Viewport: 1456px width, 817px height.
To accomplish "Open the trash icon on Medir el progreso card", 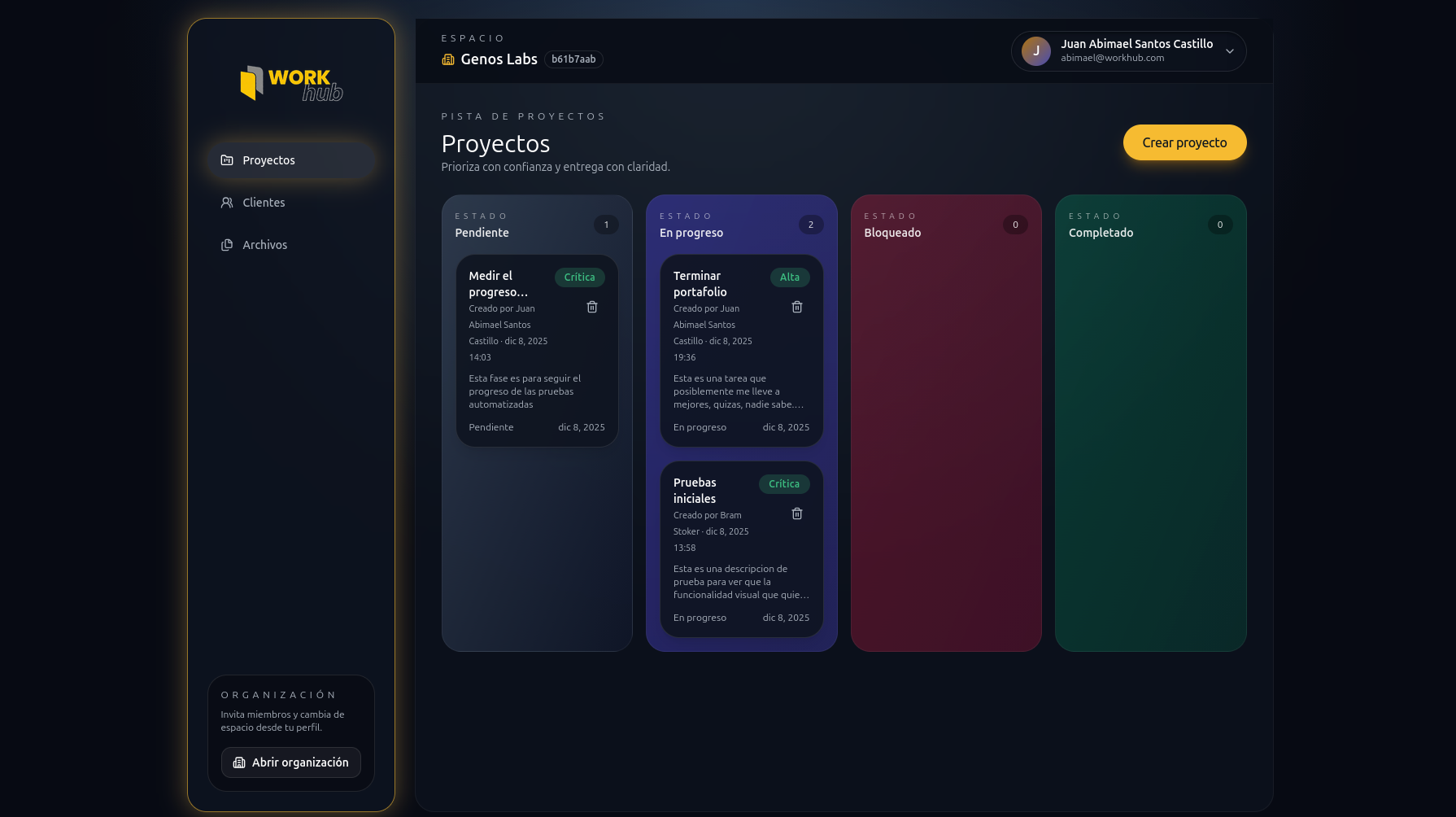I will pos(592,307).
